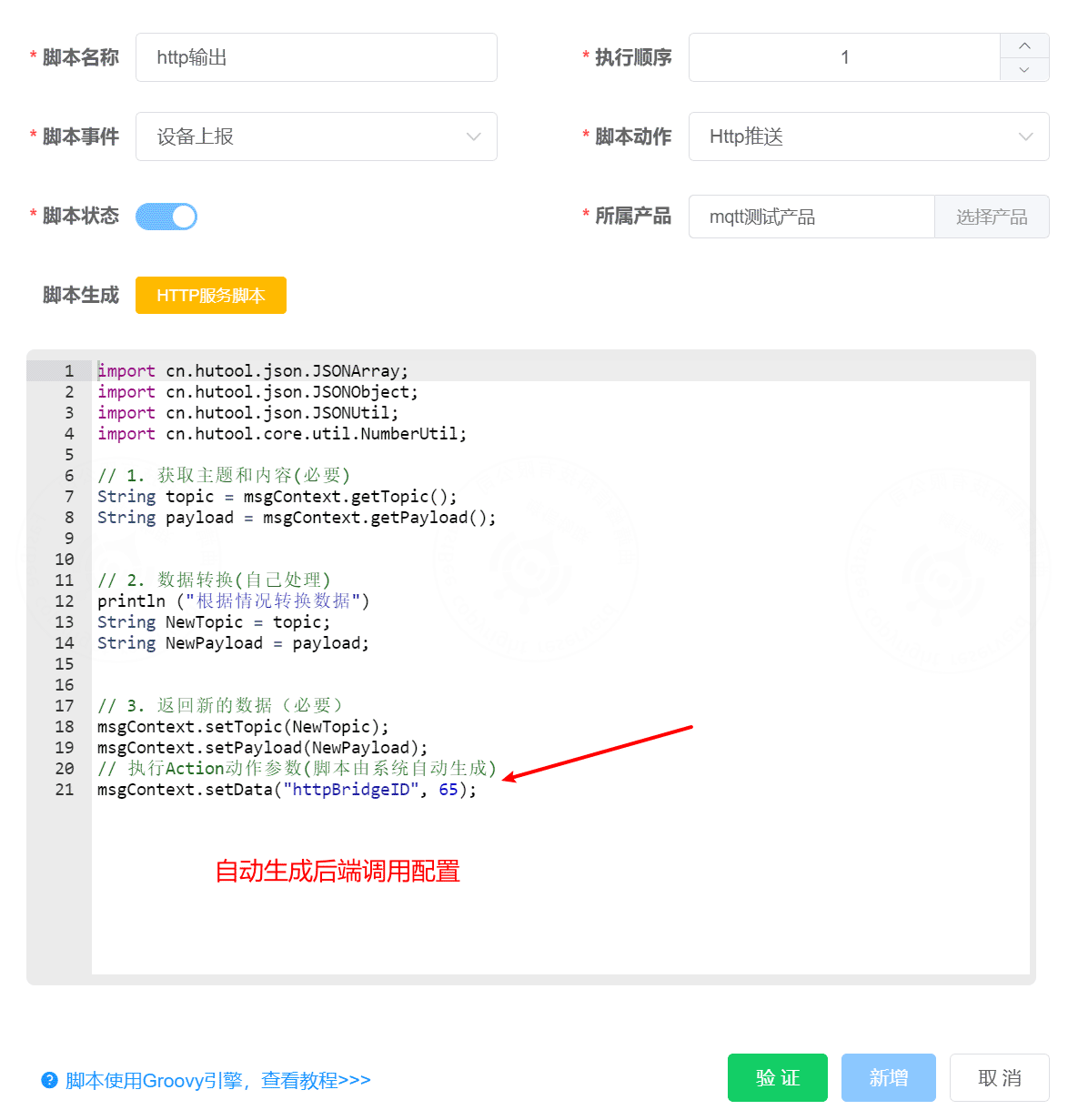The height and width of the screenshot is (1120, 1068).
Task: Click the setTopic(NewTopic) line
Action: (243, 727)
